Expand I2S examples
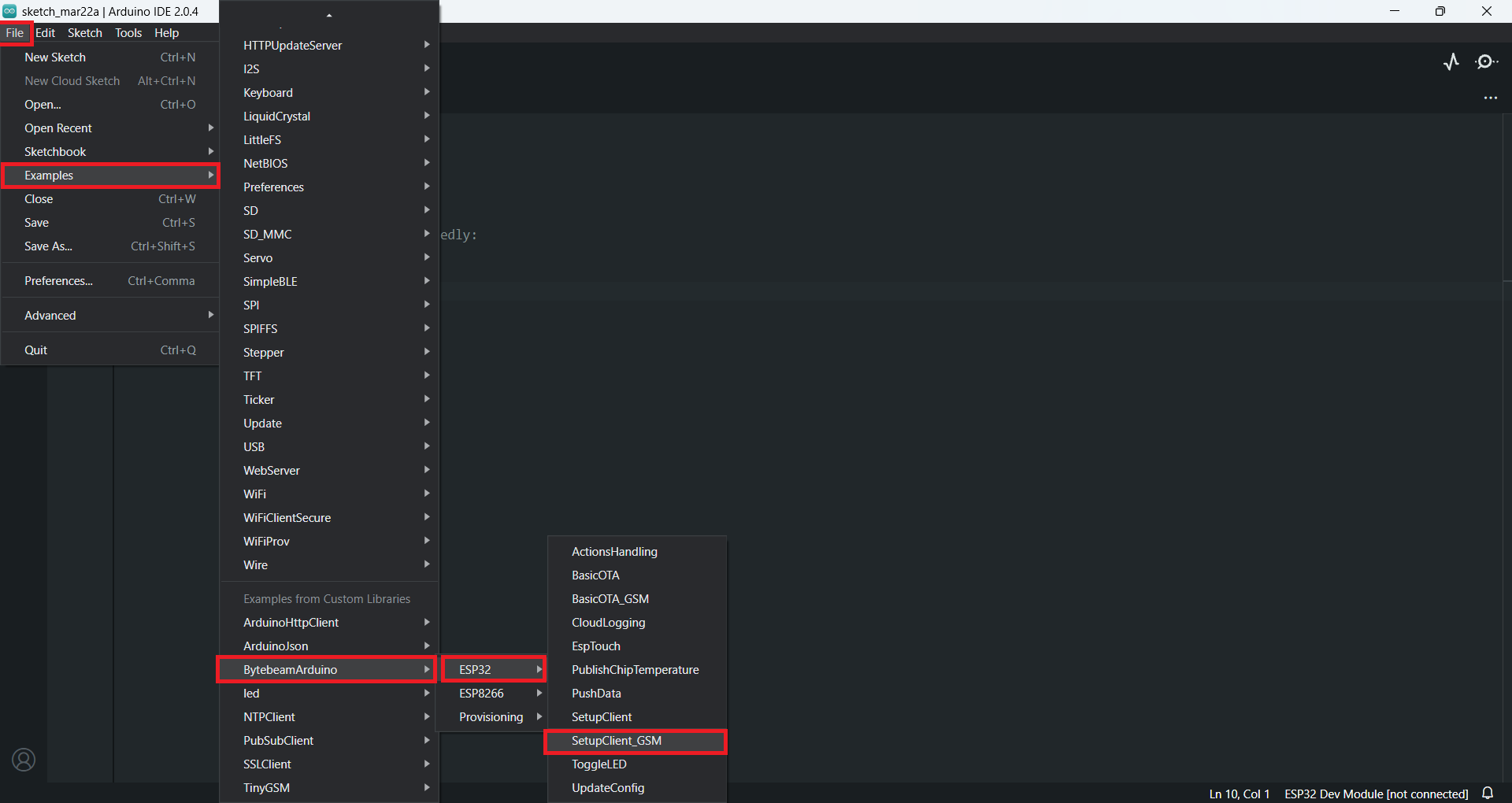The image size is (1512, 803). [329, 69]
